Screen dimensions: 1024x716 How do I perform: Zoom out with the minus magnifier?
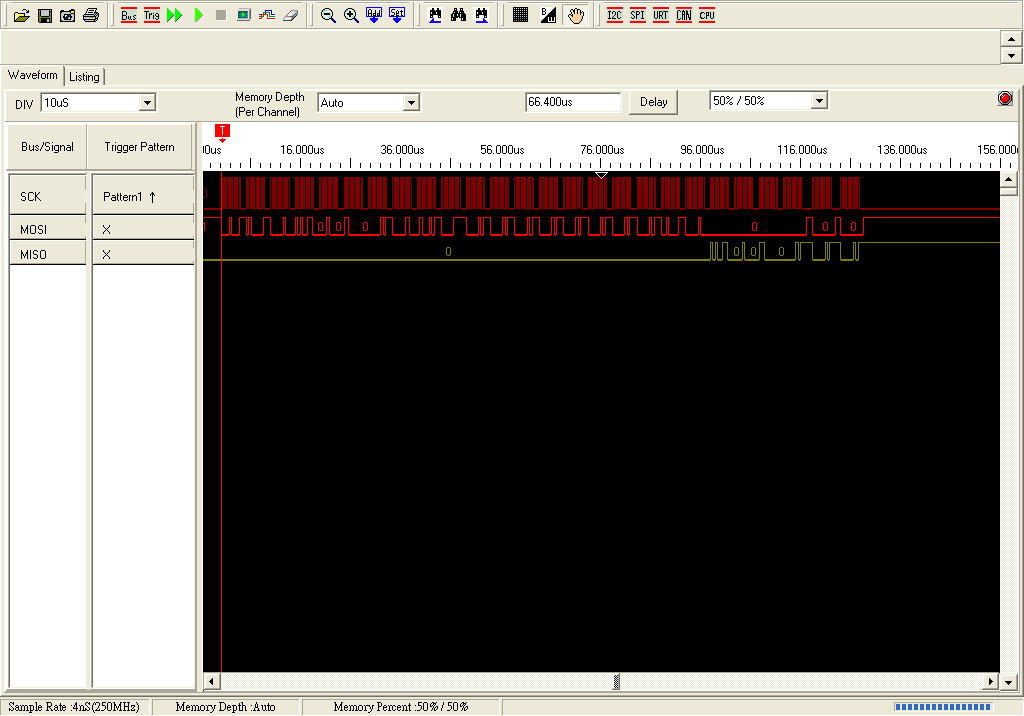click(328, 16)
